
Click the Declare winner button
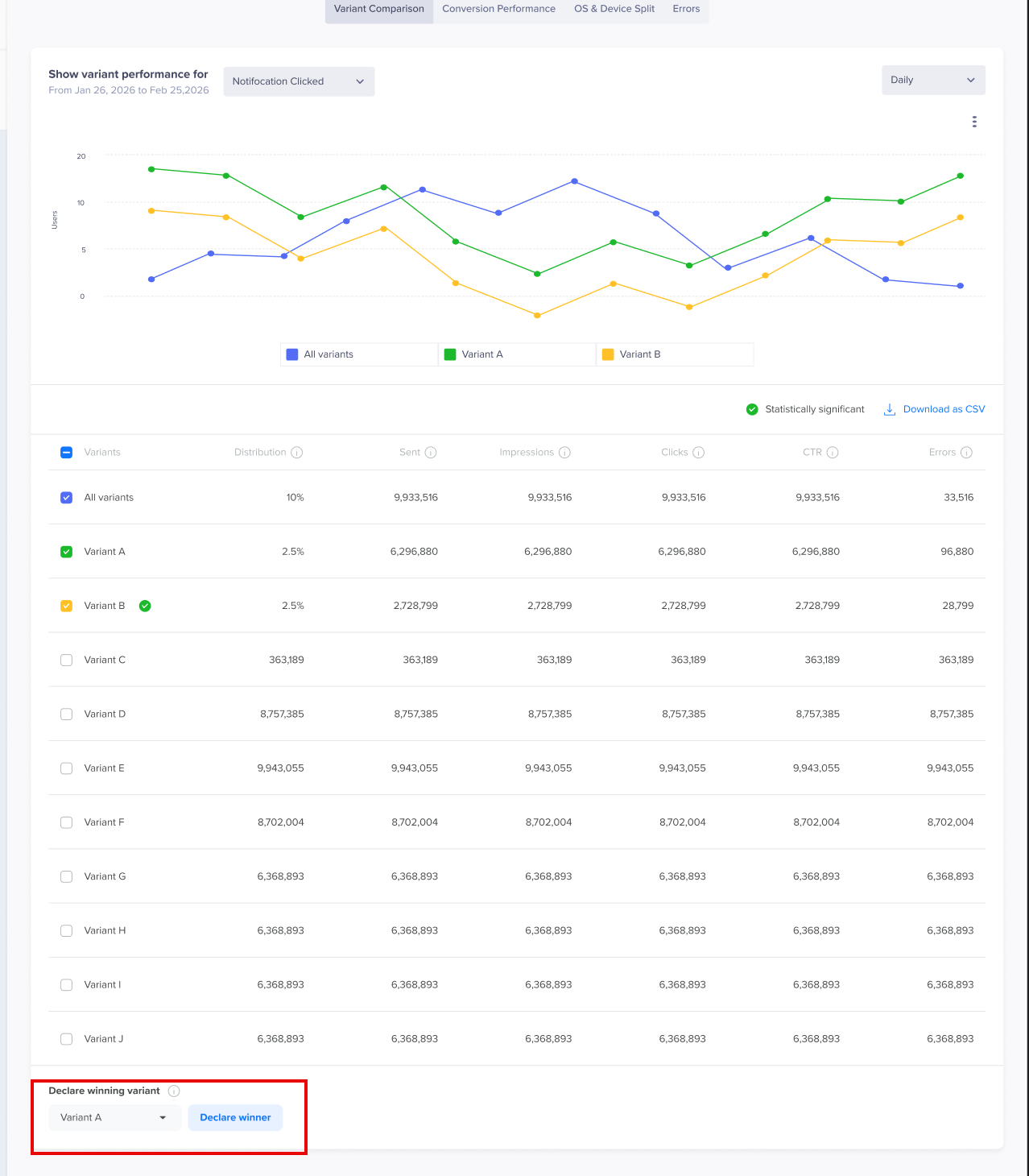(235, 1117)
